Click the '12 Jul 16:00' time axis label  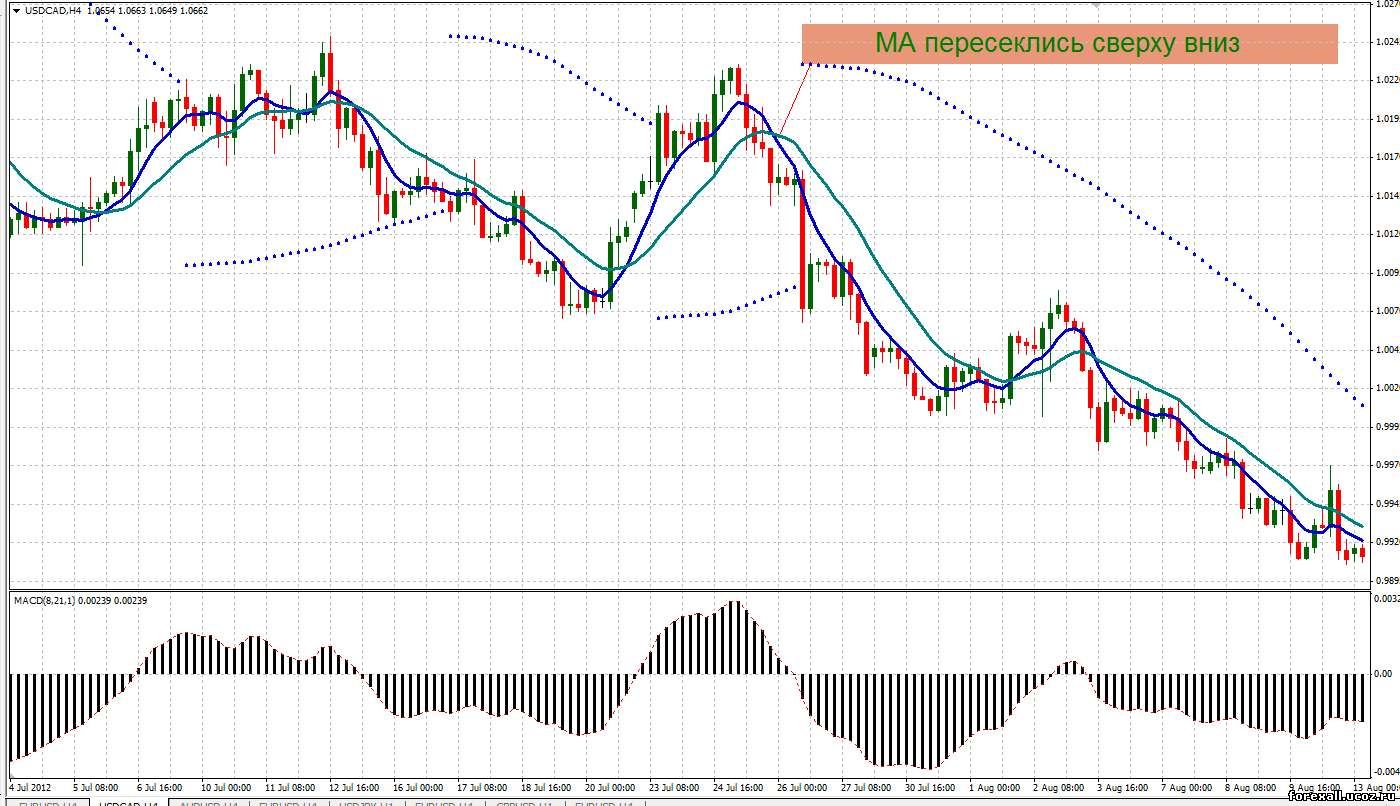(x=354, y=787)
